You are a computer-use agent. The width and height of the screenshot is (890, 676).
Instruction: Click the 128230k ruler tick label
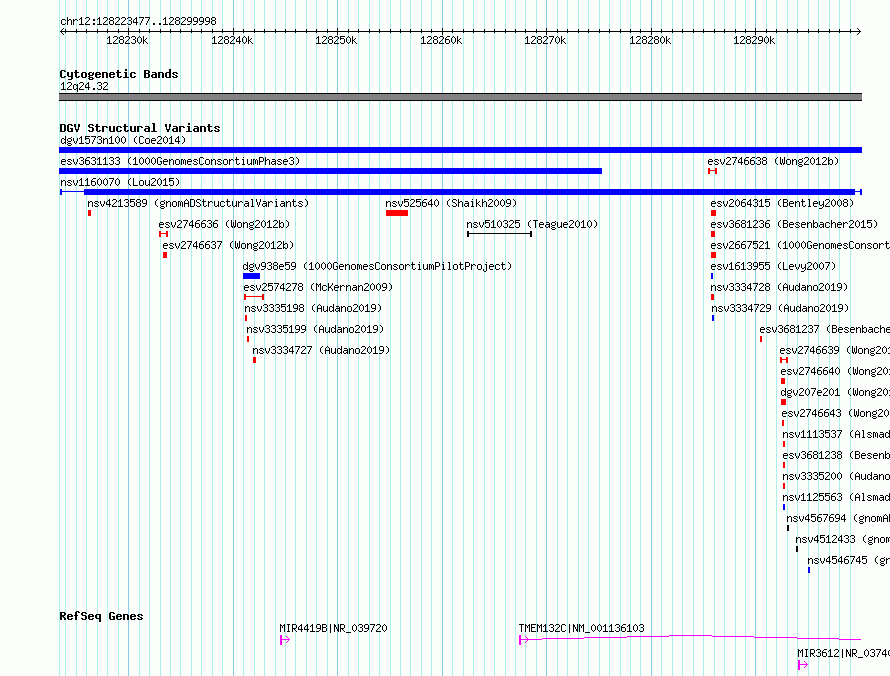(127, 40)
